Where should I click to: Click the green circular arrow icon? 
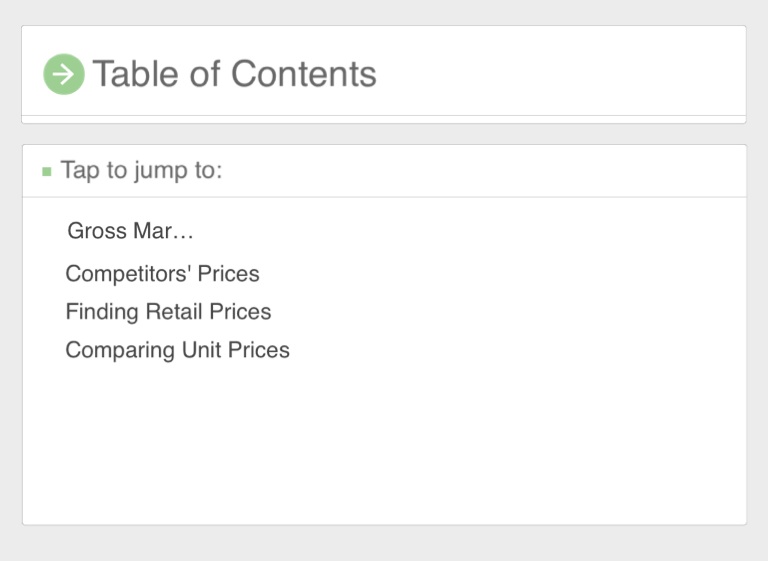pyautogui.click(x=64, y=74)
